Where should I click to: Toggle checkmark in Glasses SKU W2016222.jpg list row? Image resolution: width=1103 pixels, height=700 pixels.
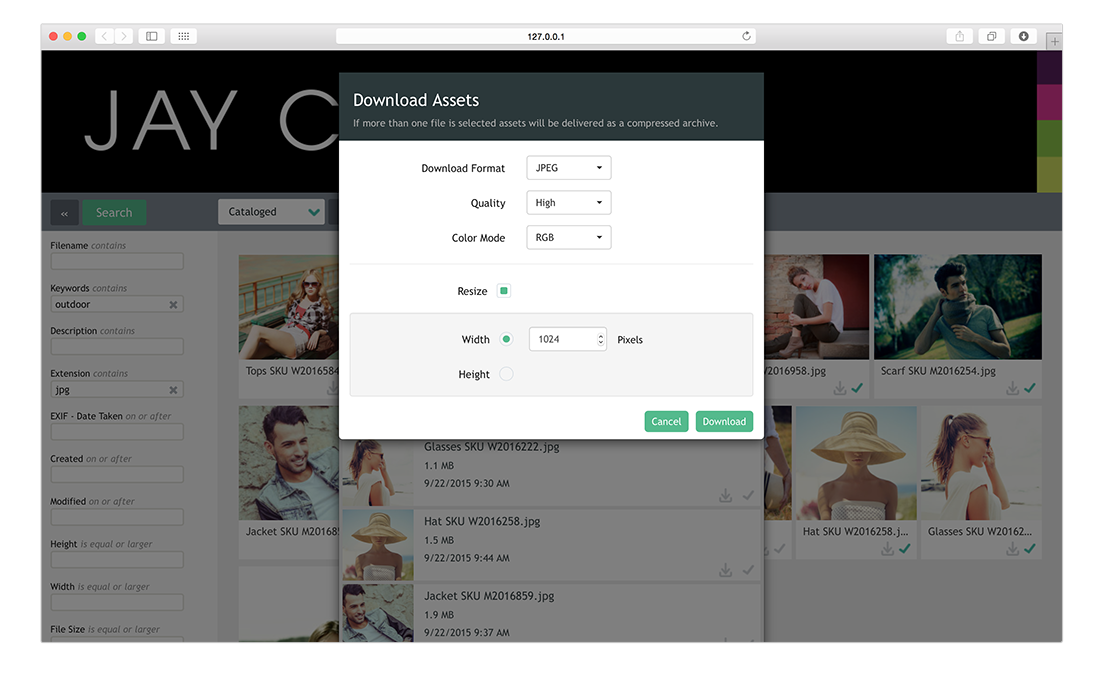pos(748,496)
